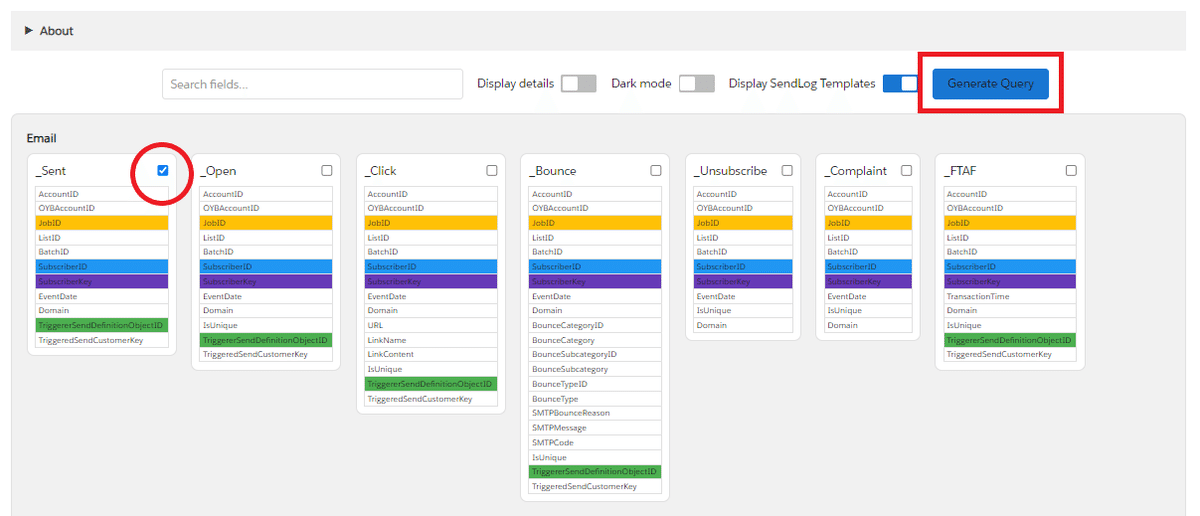This screenshot has width=1200, height=516.
Task: Select blue SubscriberID field in _Open
Action: tap(266, 267)
